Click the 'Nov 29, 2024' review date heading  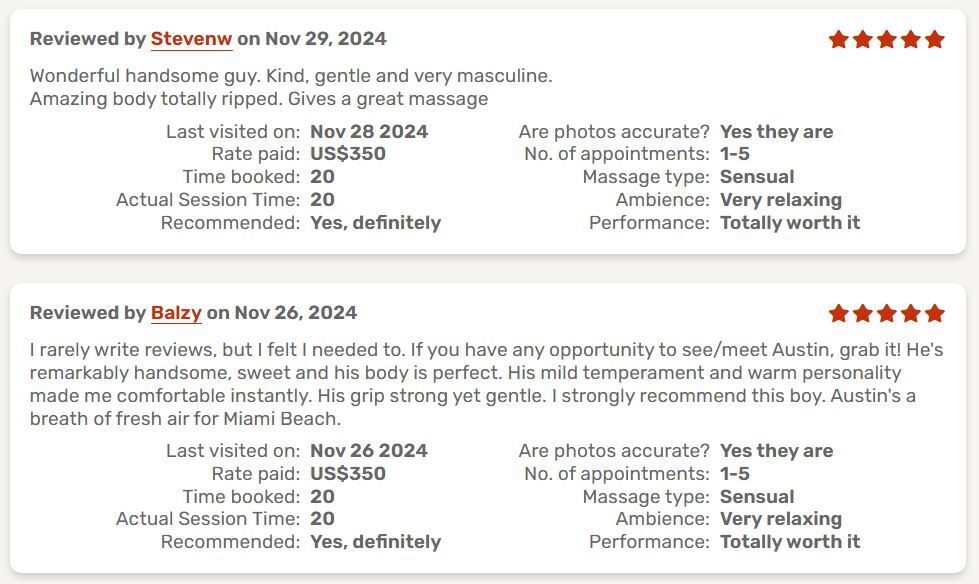pos(326,39)
